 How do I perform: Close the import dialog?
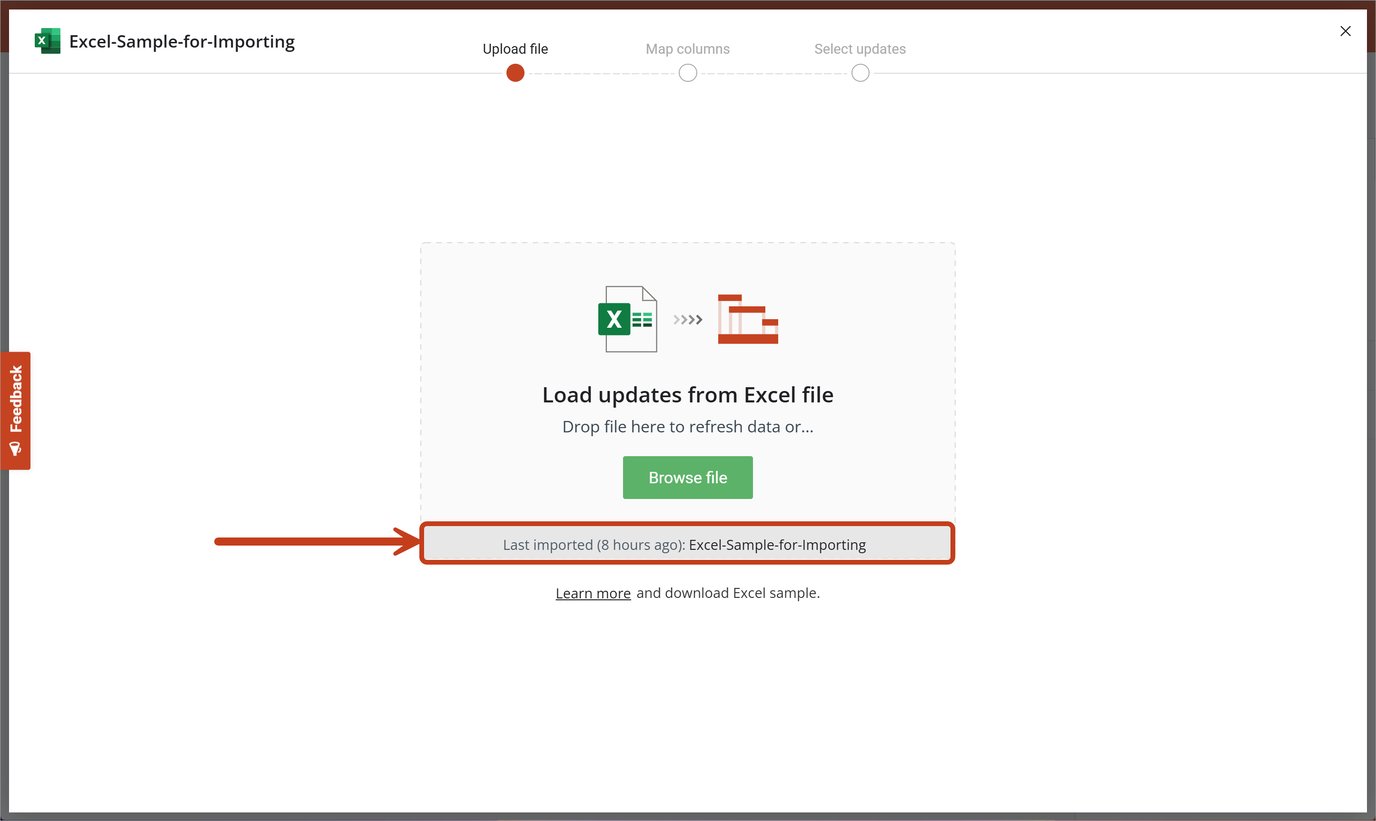click(1345, 30)
